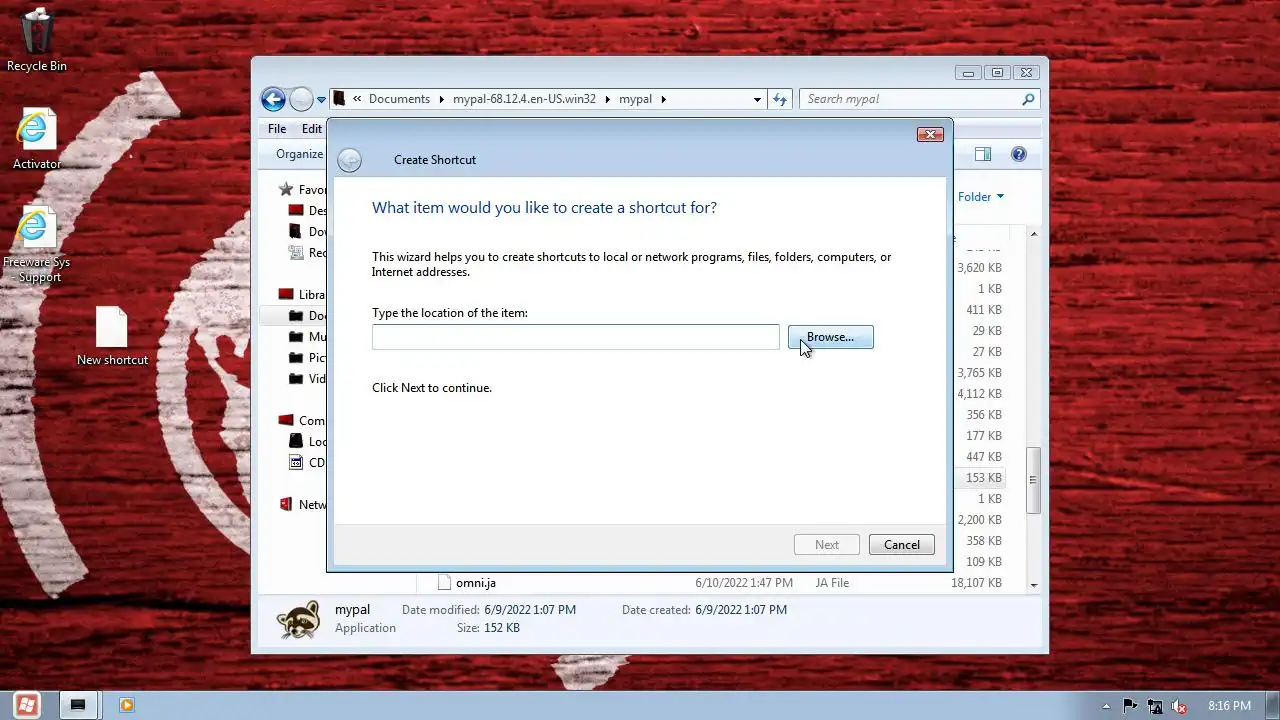The width and height of the screenshot is (1280, 720).
Task: Click the Explorer Back arrow button
Action: pyautogui.click(x=273, y=99)
